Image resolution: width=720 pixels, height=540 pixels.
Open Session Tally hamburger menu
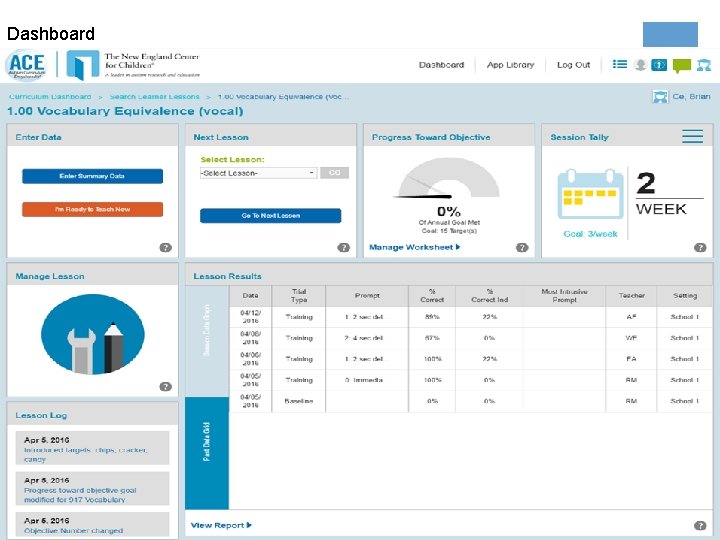[692, 136]
